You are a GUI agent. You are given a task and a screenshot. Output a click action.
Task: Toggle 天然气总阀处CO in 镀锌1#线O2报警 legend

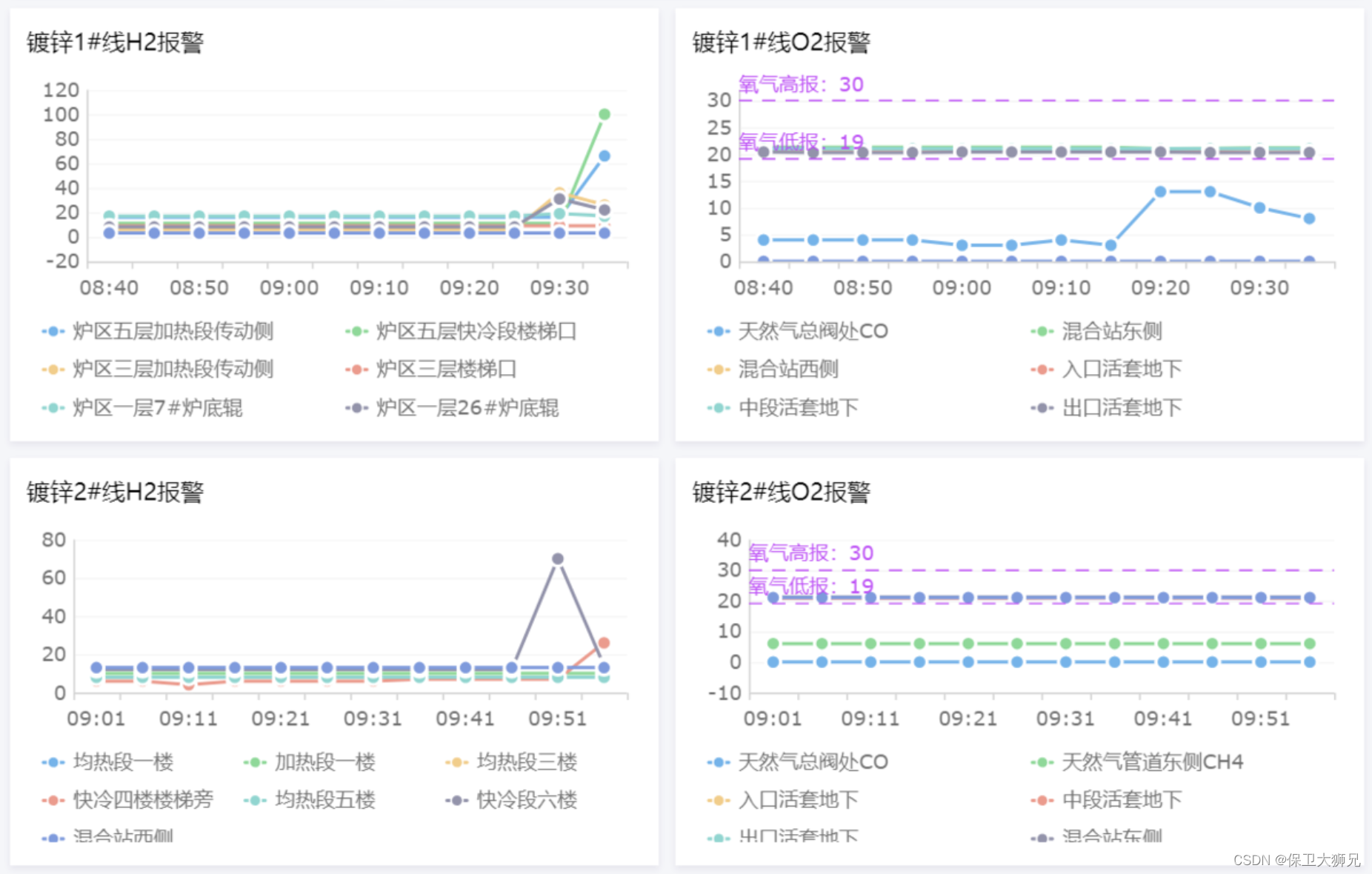tap(798, 331)
